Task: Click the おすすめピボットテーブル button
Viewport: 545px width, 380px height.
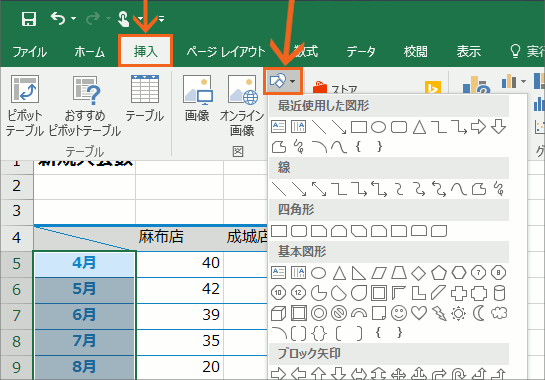Action: pyautogui.click(x=85, y=106)
